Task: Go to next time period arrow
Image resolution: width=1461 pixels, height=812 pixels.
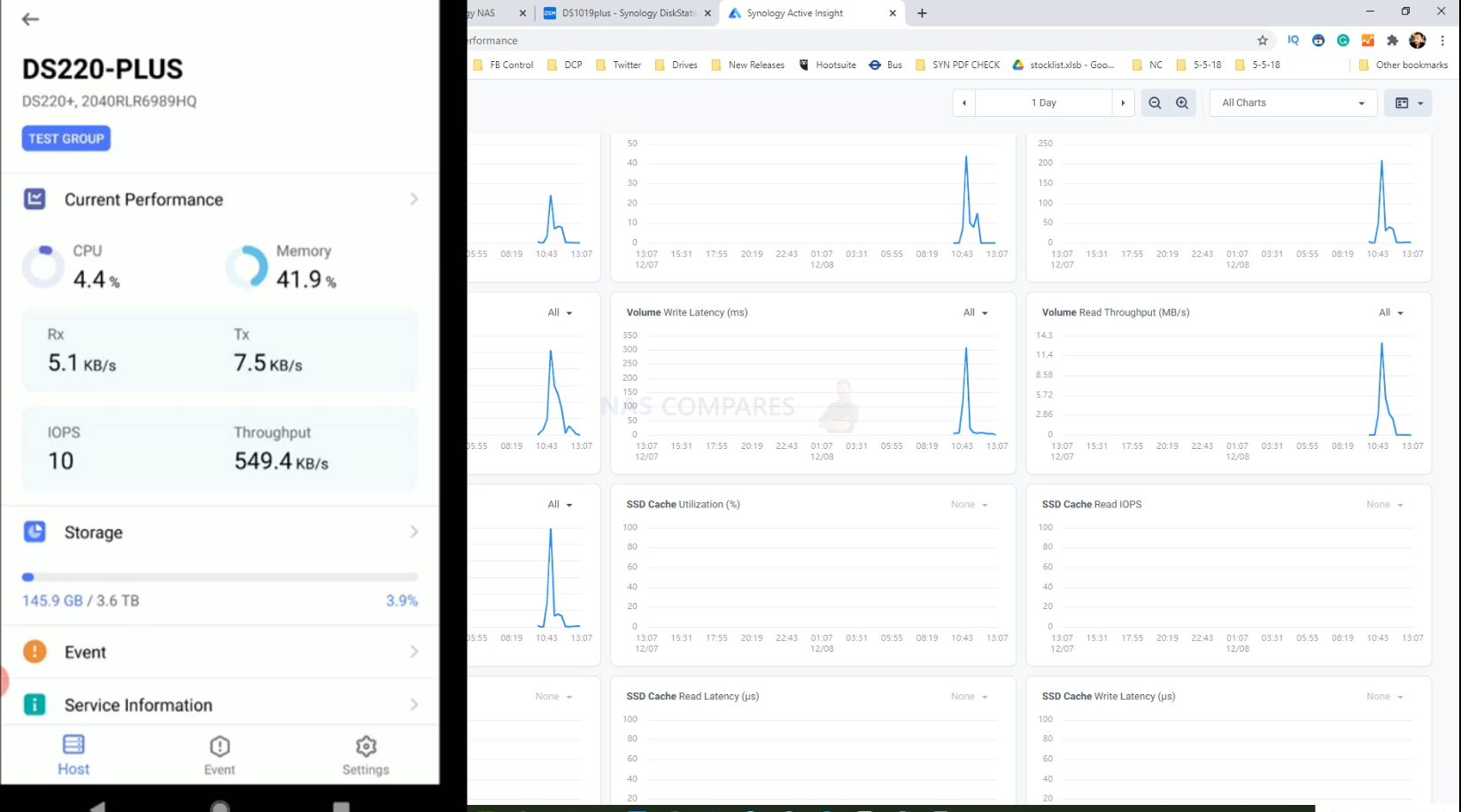Action: click(1123, 103)
